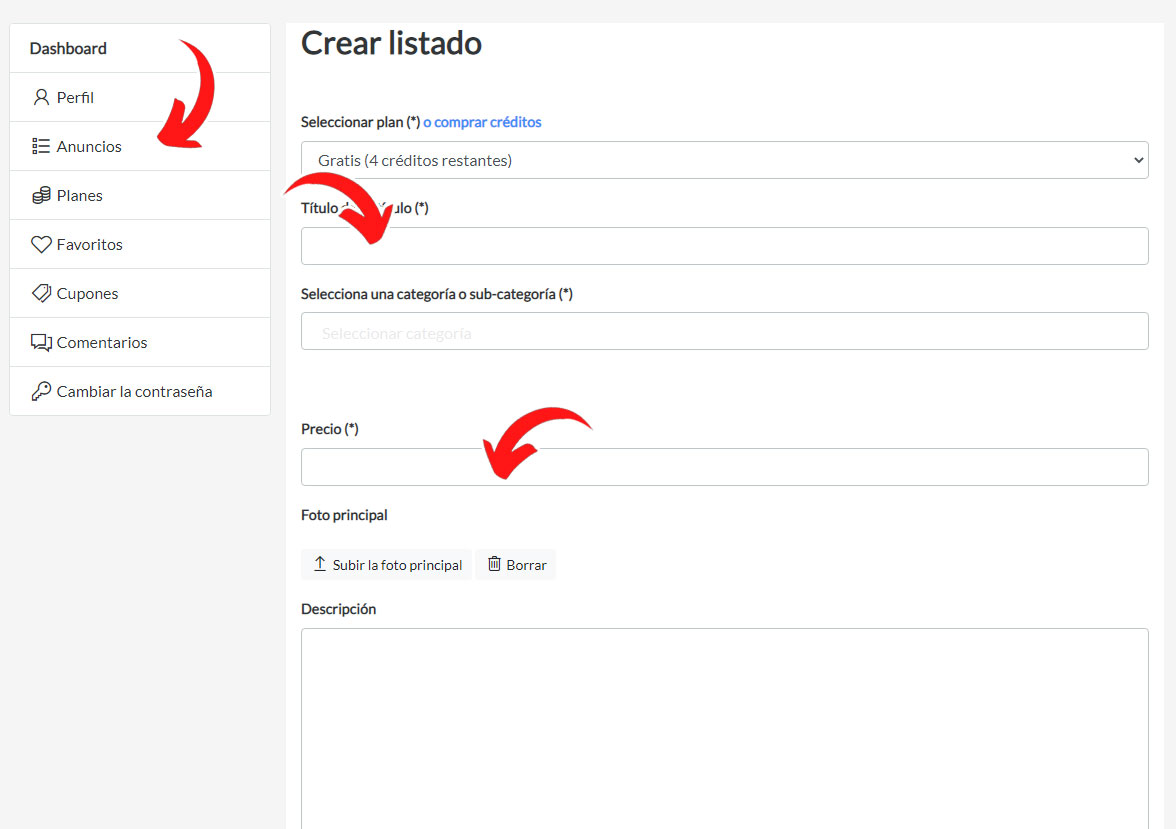Go to Anuncios in sidebar
Viewport: 1176px width, 829px height.
tap(140, 146)
